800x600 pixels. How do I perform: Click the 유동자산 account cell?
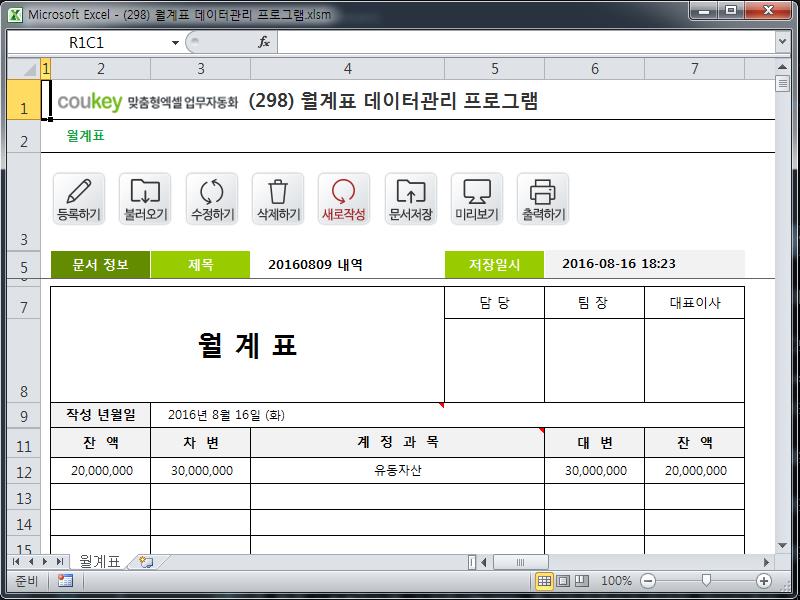397,471
